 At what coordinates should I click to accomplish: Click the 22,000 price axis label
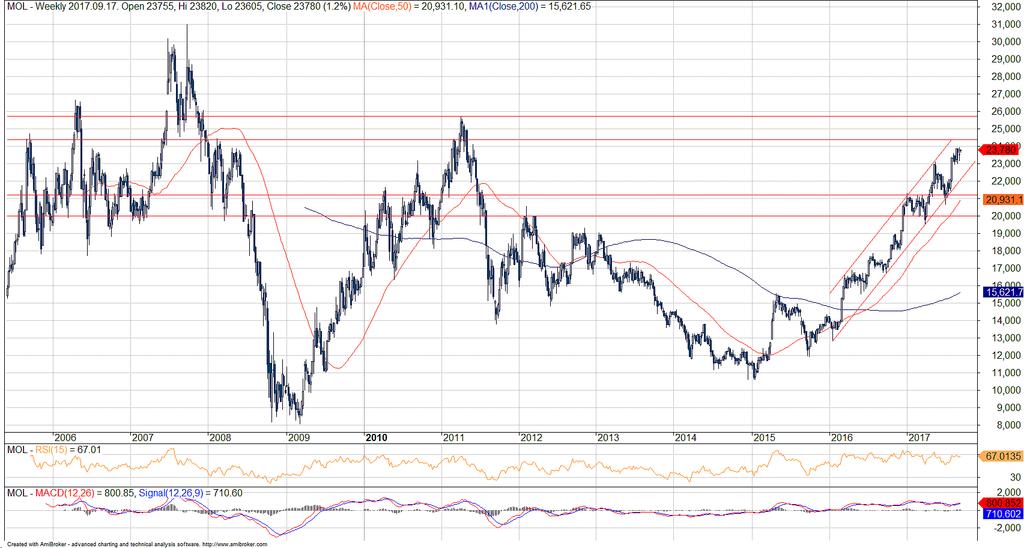click(x=1004, y=181)
